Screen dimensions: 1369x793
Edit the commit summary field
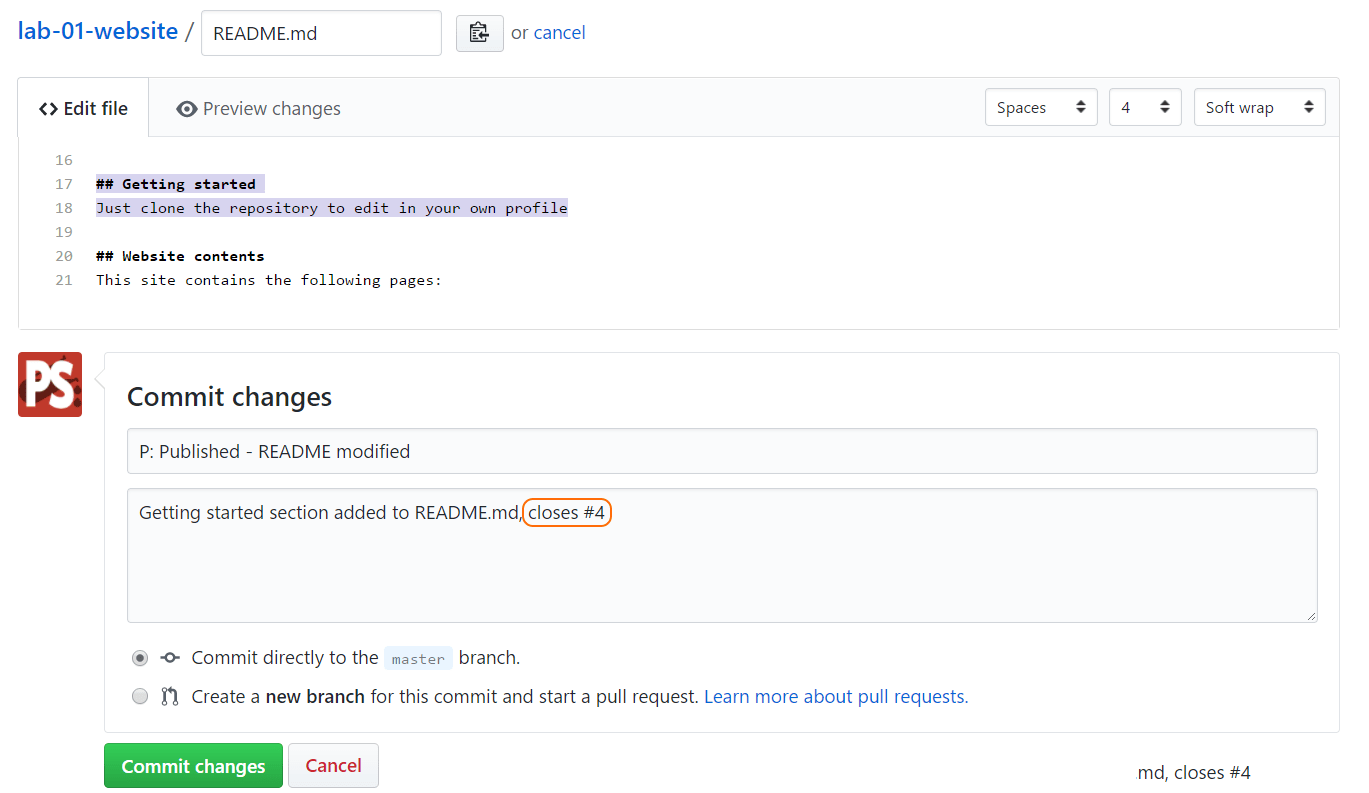(722, 451)
